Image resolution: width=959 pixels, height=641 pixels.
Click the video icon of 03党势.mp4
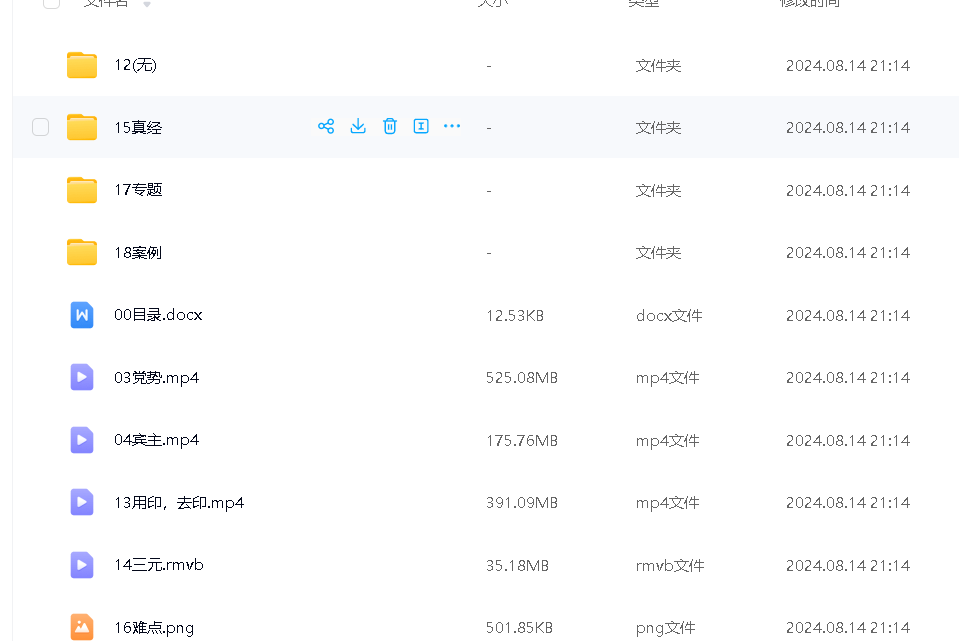click(82, 377)
